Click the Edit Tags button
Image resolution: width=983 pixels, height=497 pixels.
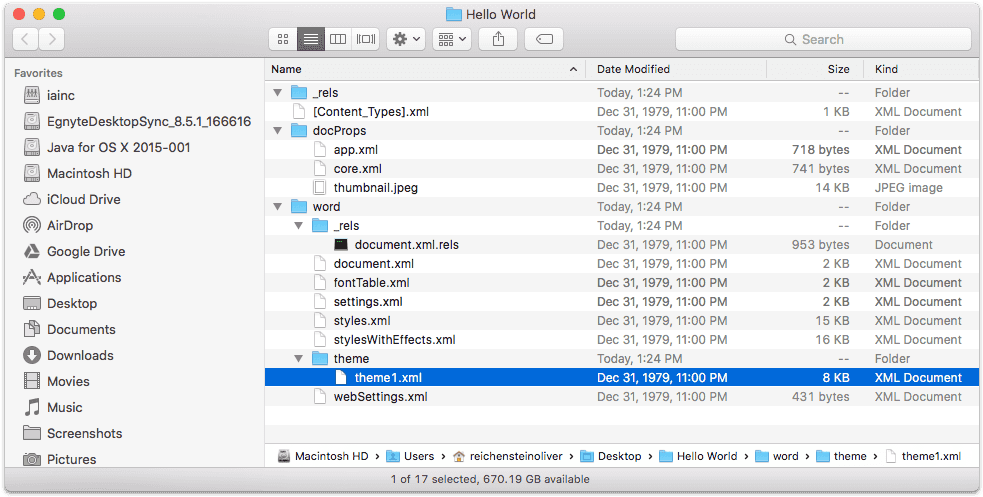pos(544,39)
